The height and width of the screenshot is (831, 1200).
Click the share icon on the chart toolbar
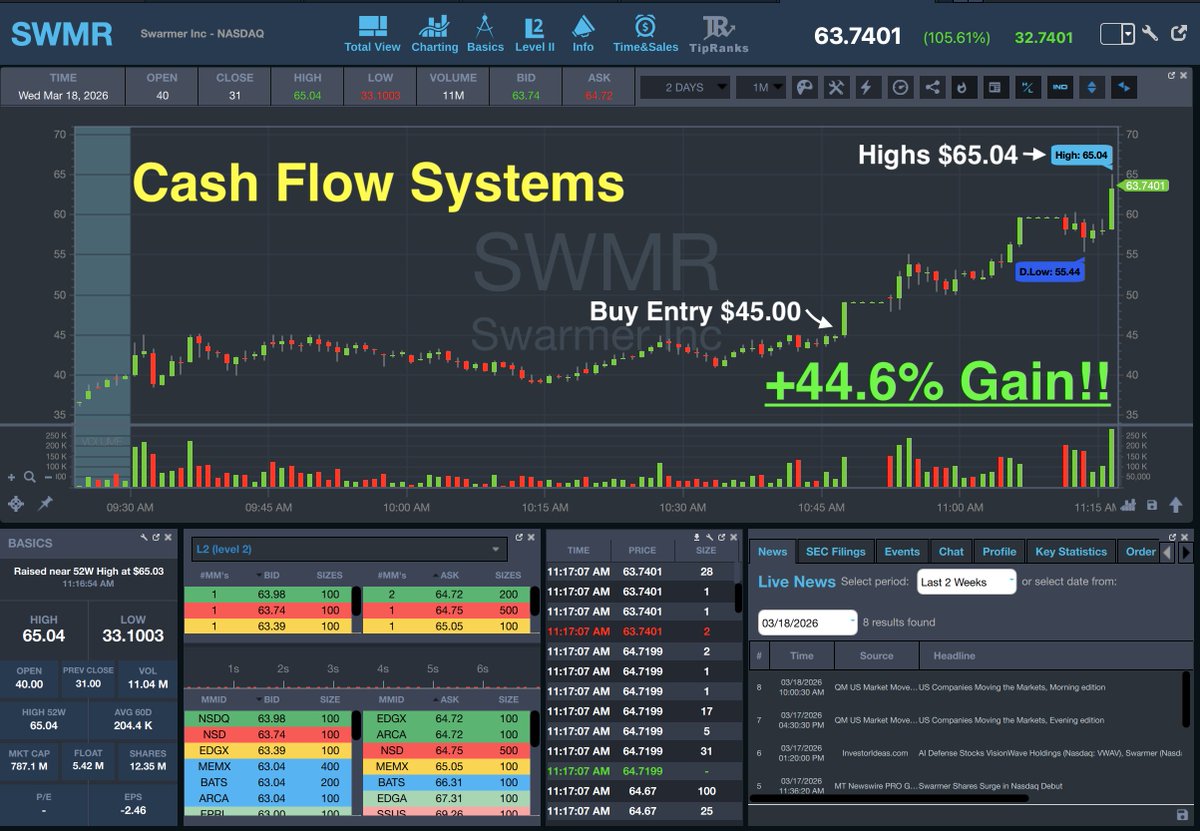(932, 87)
